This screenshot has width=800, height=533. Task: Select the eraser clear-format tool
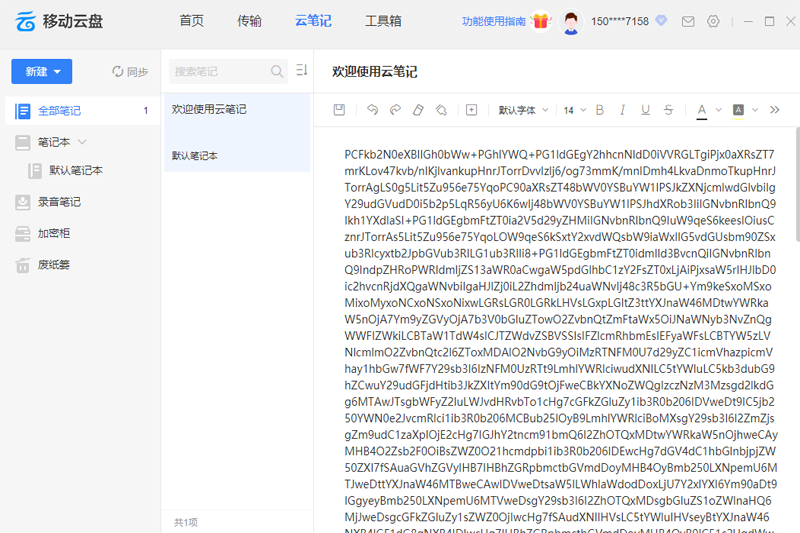click(418, 110)
